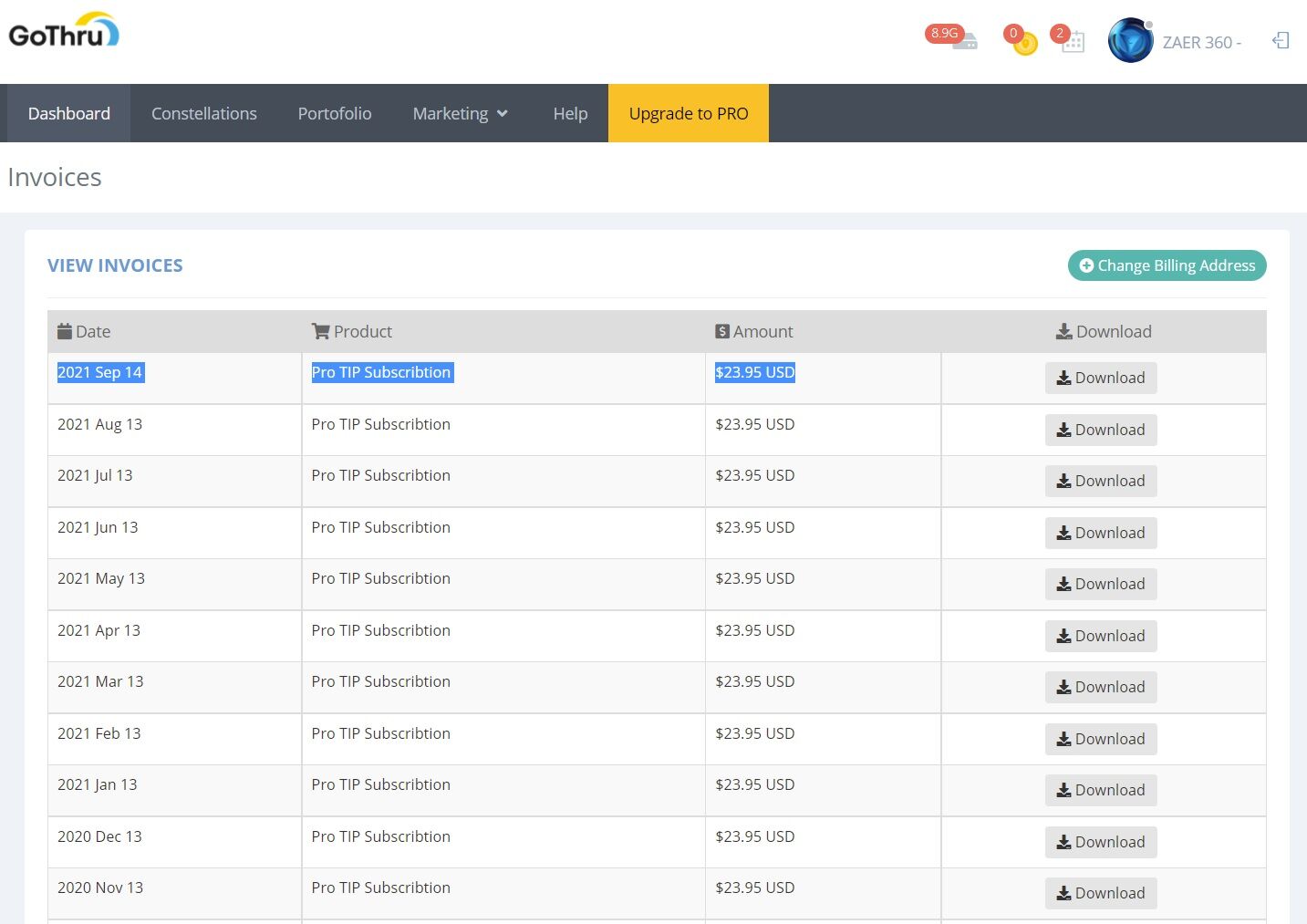Click the shopping cart icon in Product header
The image size is (1307, 924).
point(320,331)
